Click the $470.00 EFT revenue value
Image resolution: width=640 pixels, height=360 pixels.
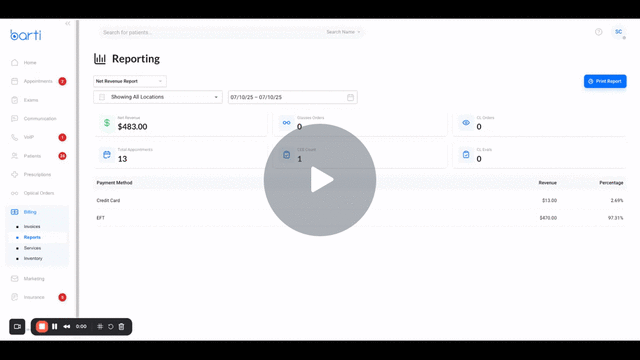(548, 218)
